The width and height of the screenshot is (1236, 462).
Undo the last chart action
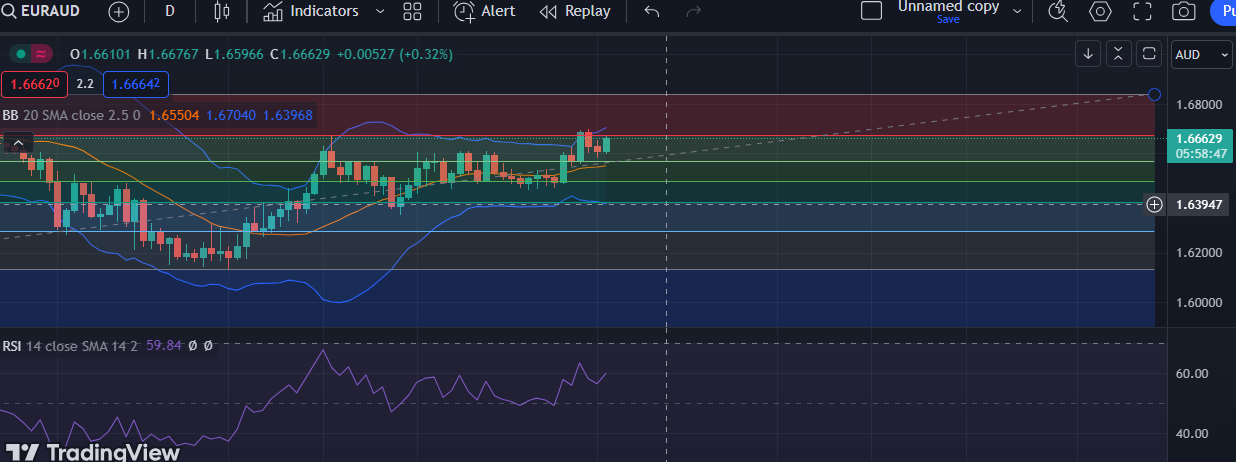pyautogui.click(x=652, y=11)
